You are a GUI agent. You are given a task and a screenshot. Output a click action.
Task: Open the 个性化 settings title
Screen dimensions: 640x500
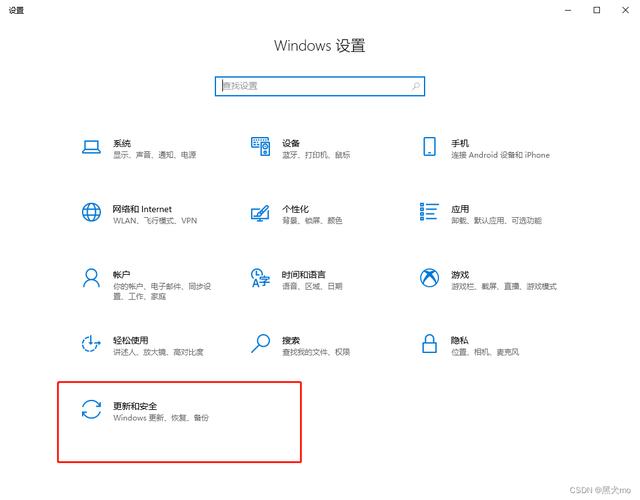pos(295,209)
